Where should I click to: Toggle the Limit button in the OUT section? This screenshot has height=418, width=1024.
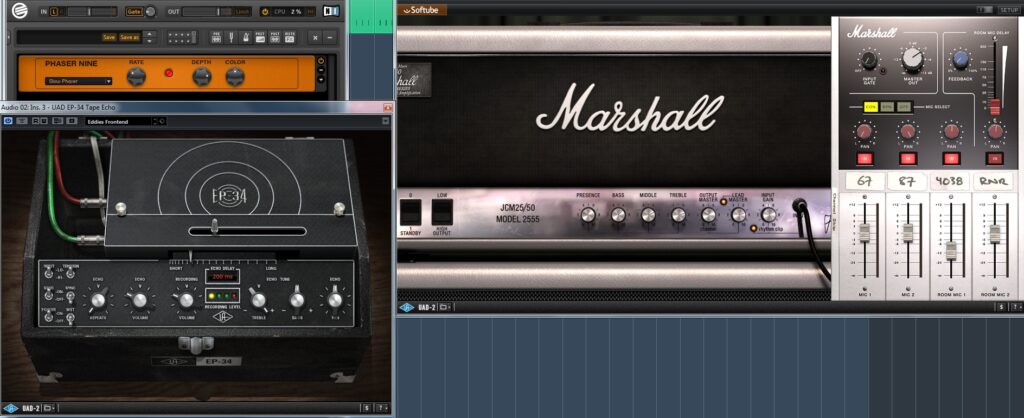pyautogui.click(x=242, y=12)
